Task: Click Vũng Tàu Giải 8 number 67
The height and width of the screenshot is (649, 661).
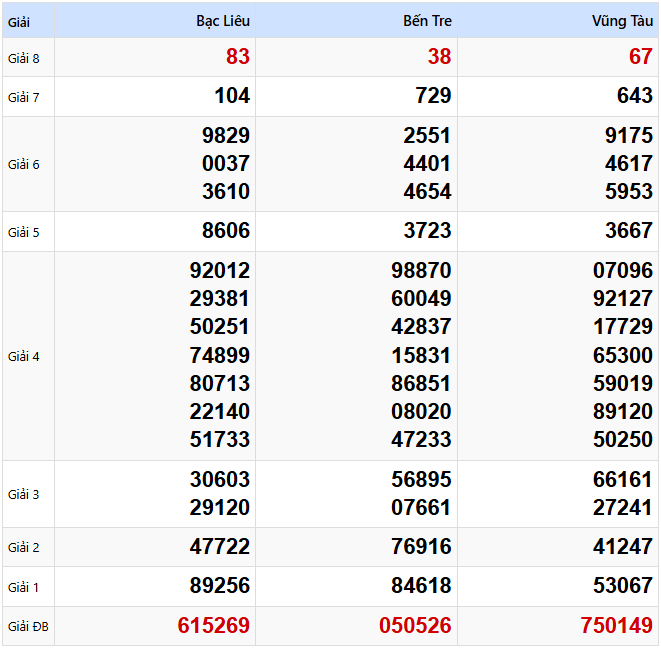Action: [x=640, y=57]
